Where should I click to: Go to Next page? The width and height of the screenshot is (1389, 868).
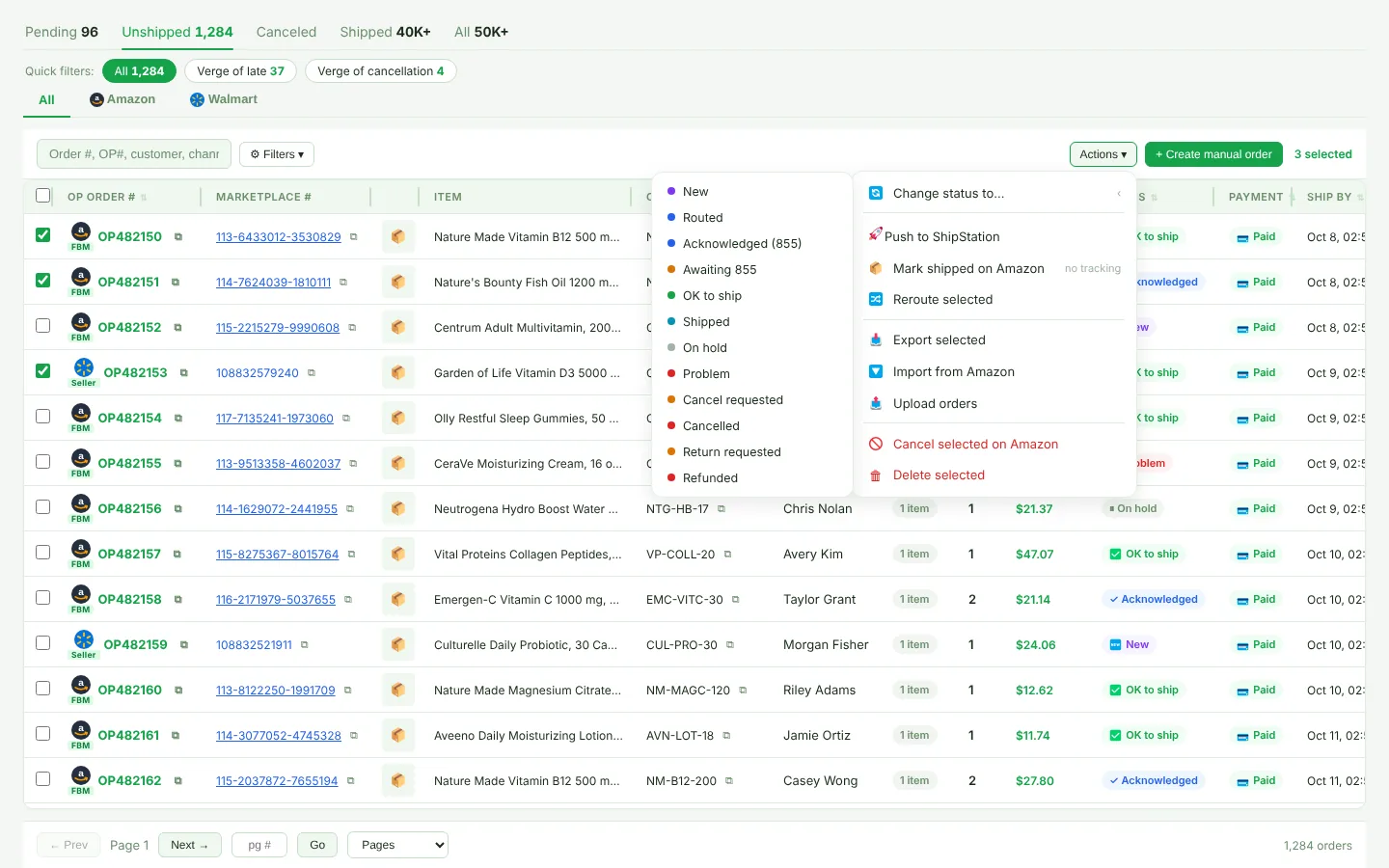point(190,845)
